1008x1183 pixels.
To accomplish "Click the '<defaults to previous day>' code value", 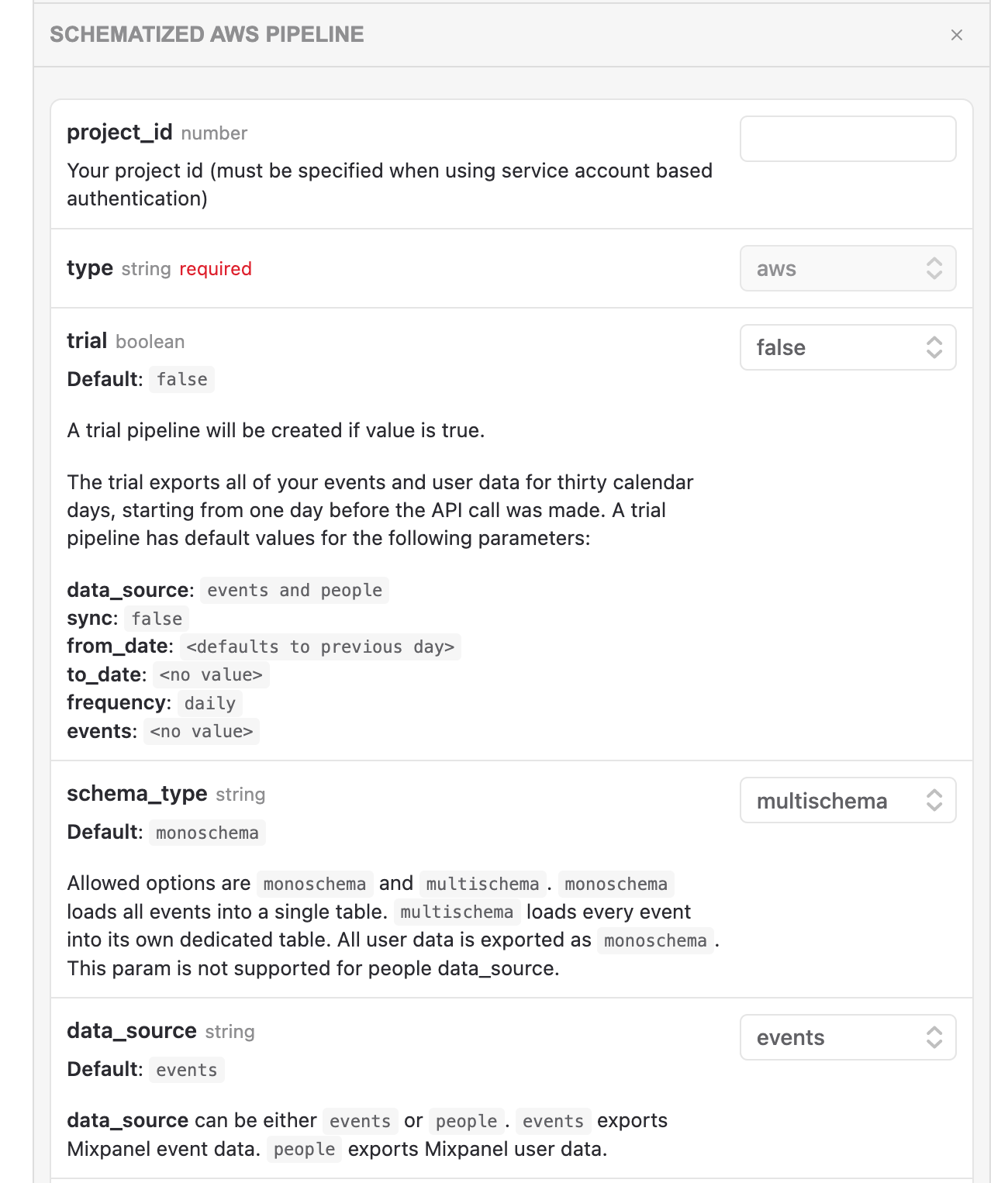I will [320, 647].
